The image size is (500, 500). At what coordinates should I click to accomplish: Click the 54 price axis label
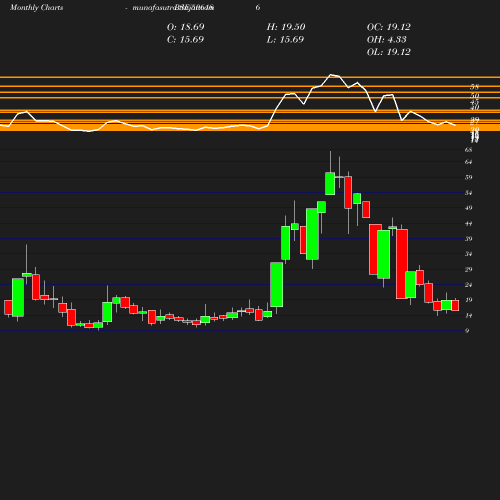468,193
